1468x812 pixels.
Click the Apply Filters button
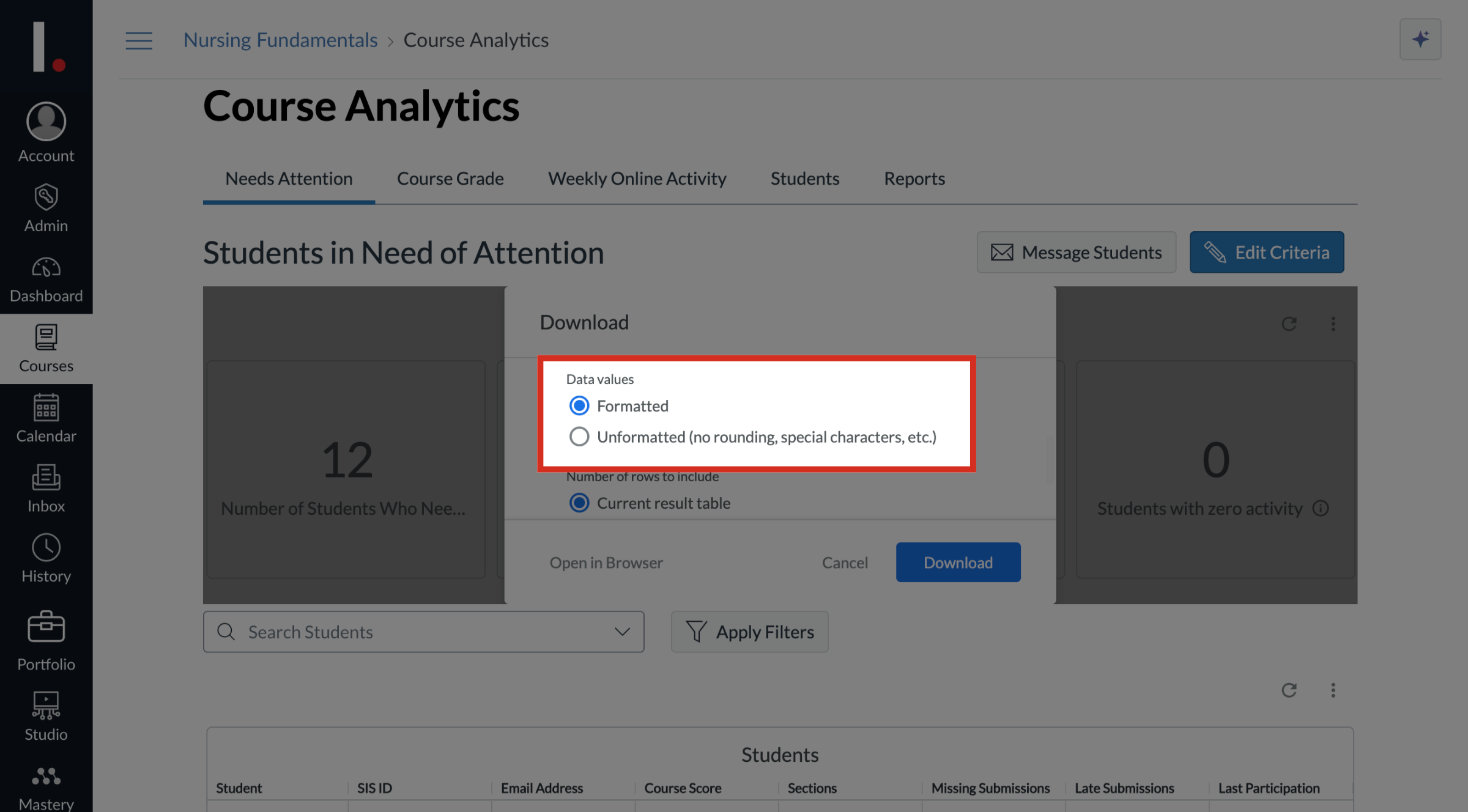749,632
